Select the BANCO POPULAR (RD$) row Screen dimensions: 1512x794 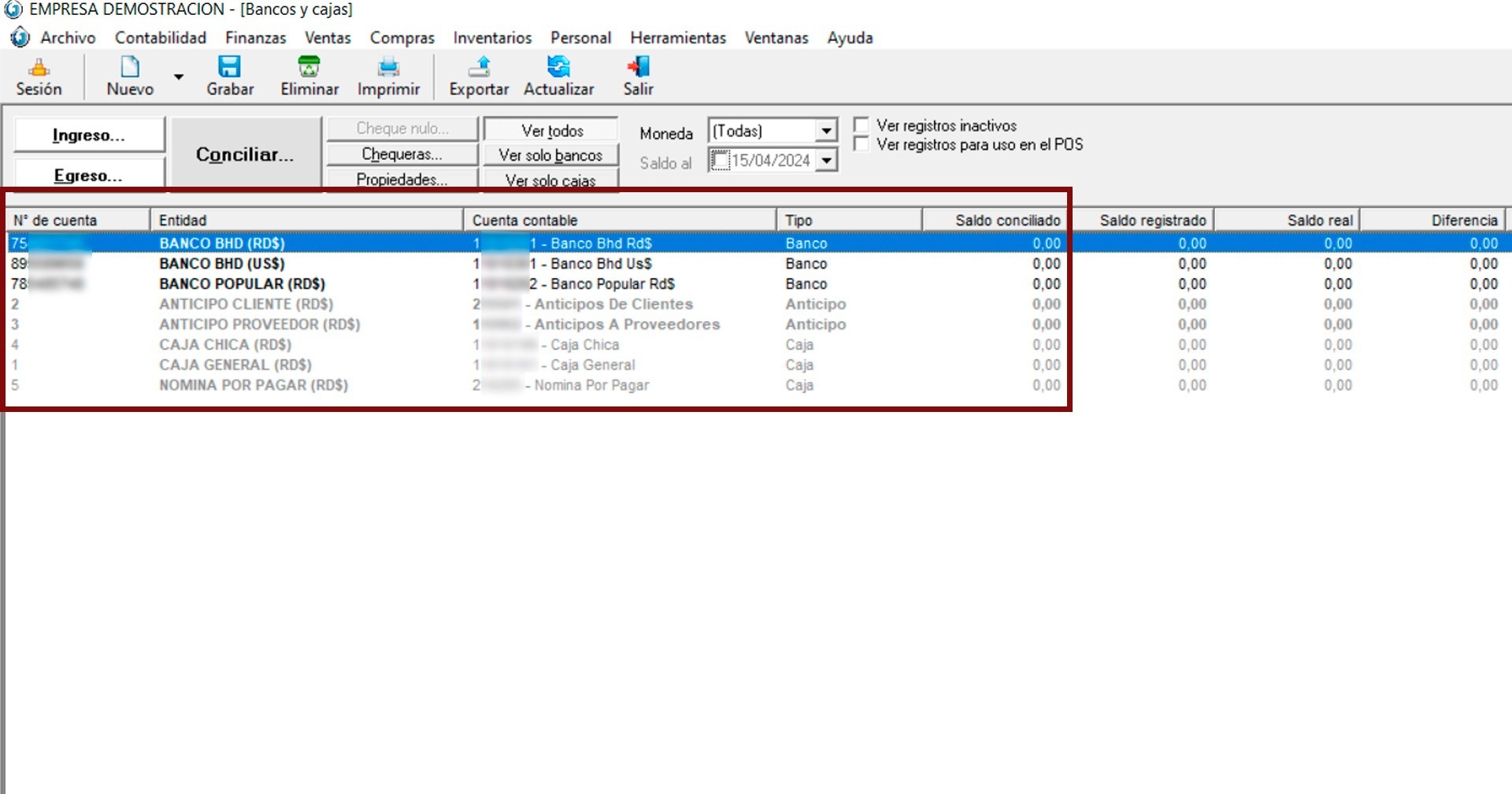(242, 284)
